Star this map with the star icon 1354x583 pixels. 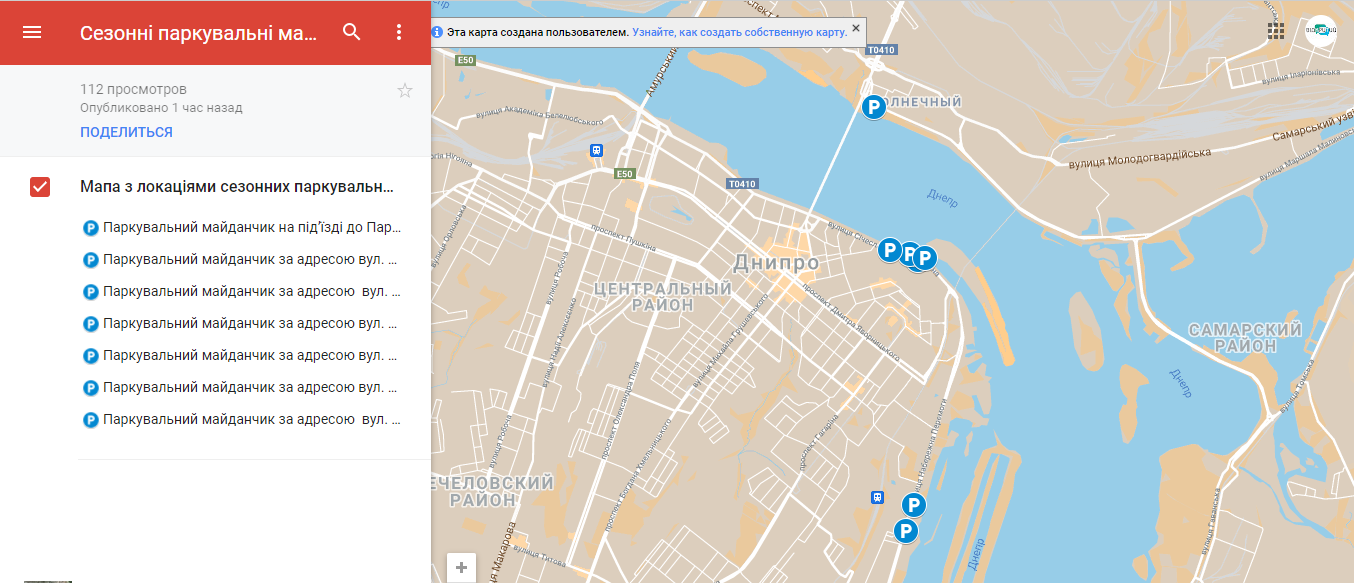pyautogui.click(x=405, y=91)
